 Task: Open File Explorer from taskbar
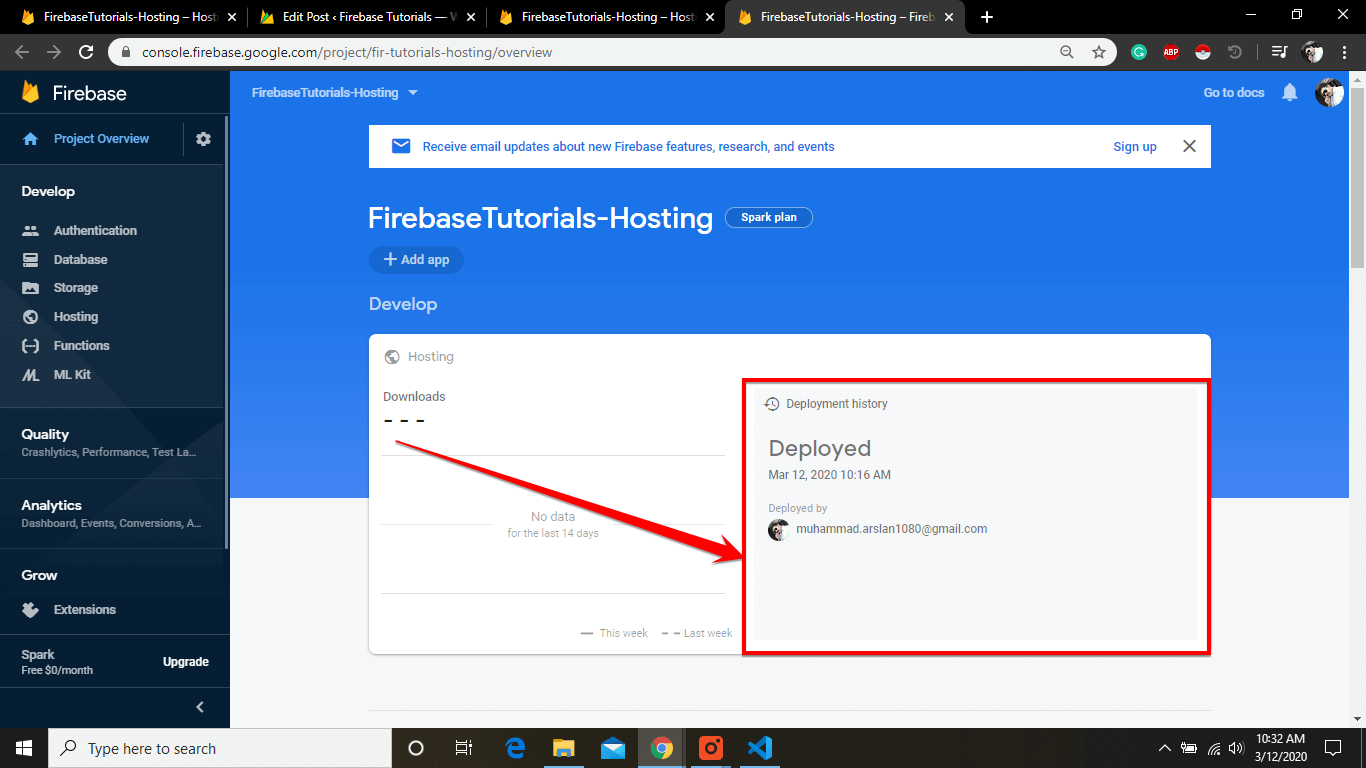pyautogui.click(x=564, y=748)
